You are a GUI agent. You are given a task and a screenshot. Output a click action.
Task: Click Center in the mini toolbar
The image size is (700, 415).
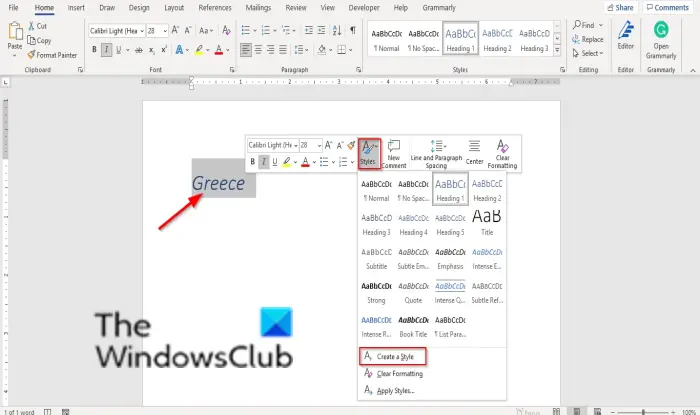474,152
